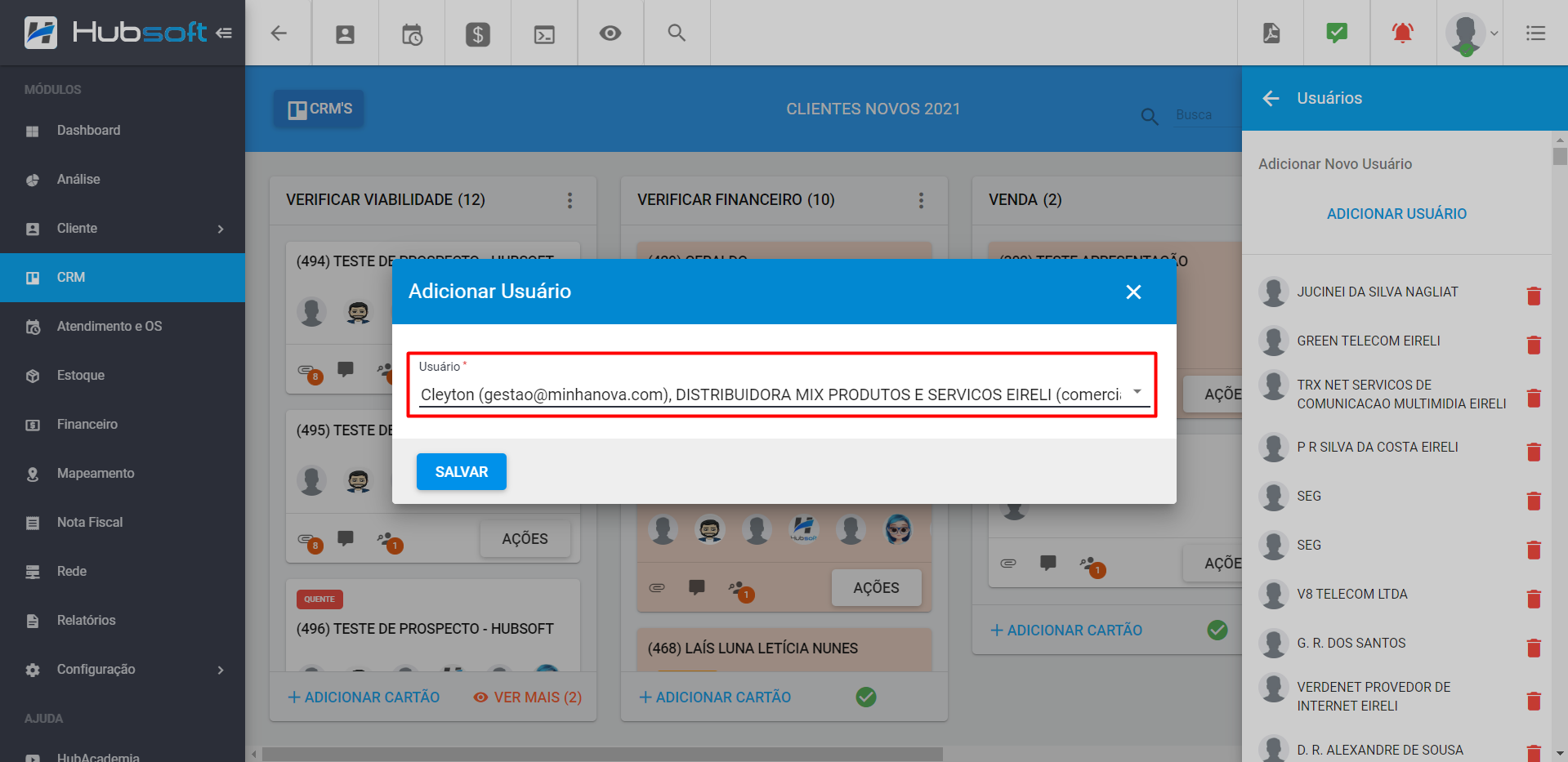Open Atendimento e OS module
1568x762 pixels.
(x=123, y=327)
